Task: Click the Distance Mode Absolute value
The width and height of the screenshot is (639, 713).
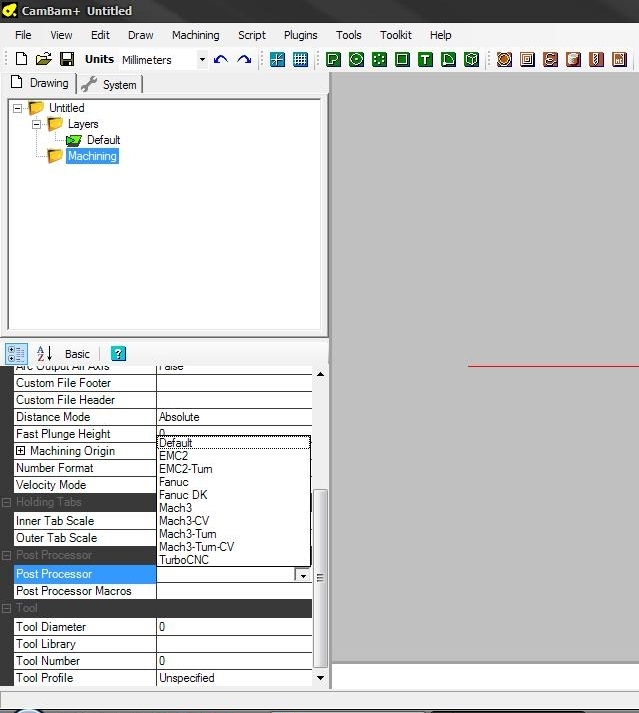Action: coord(234,417)
